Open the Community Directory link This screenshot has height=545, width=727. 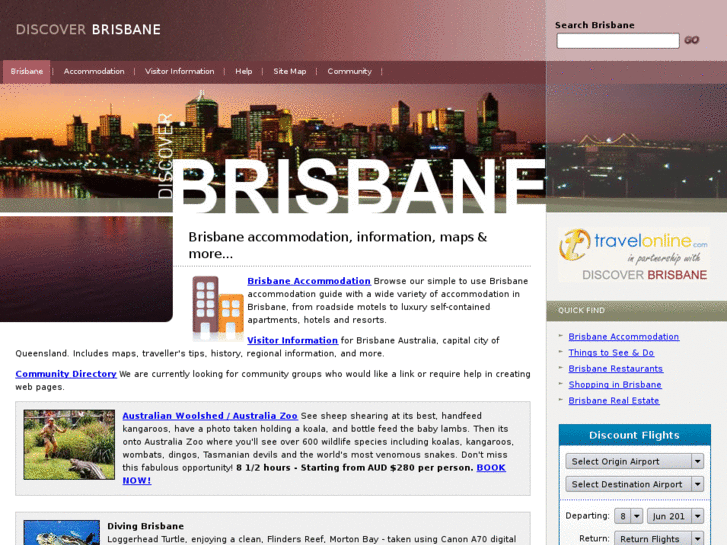[66, 374]
